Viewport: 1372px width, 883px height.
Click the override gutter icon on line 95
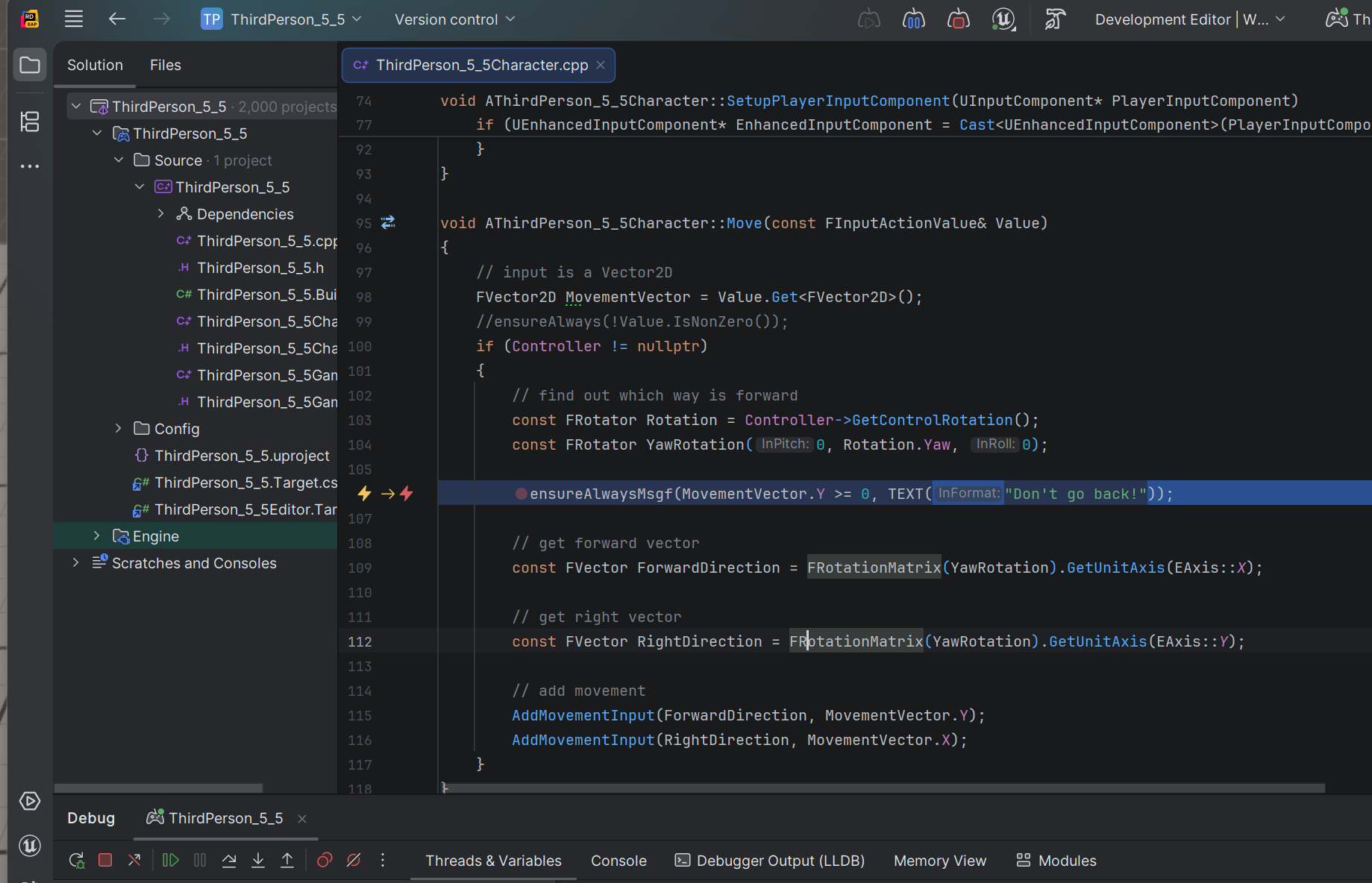[x=389, y=222]
